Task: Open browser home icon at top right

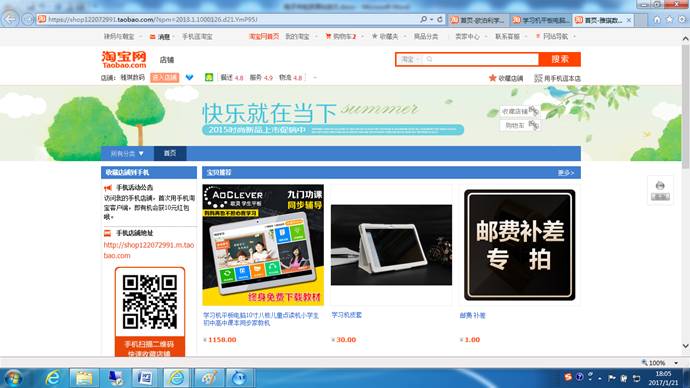Action: pos(657,19)
